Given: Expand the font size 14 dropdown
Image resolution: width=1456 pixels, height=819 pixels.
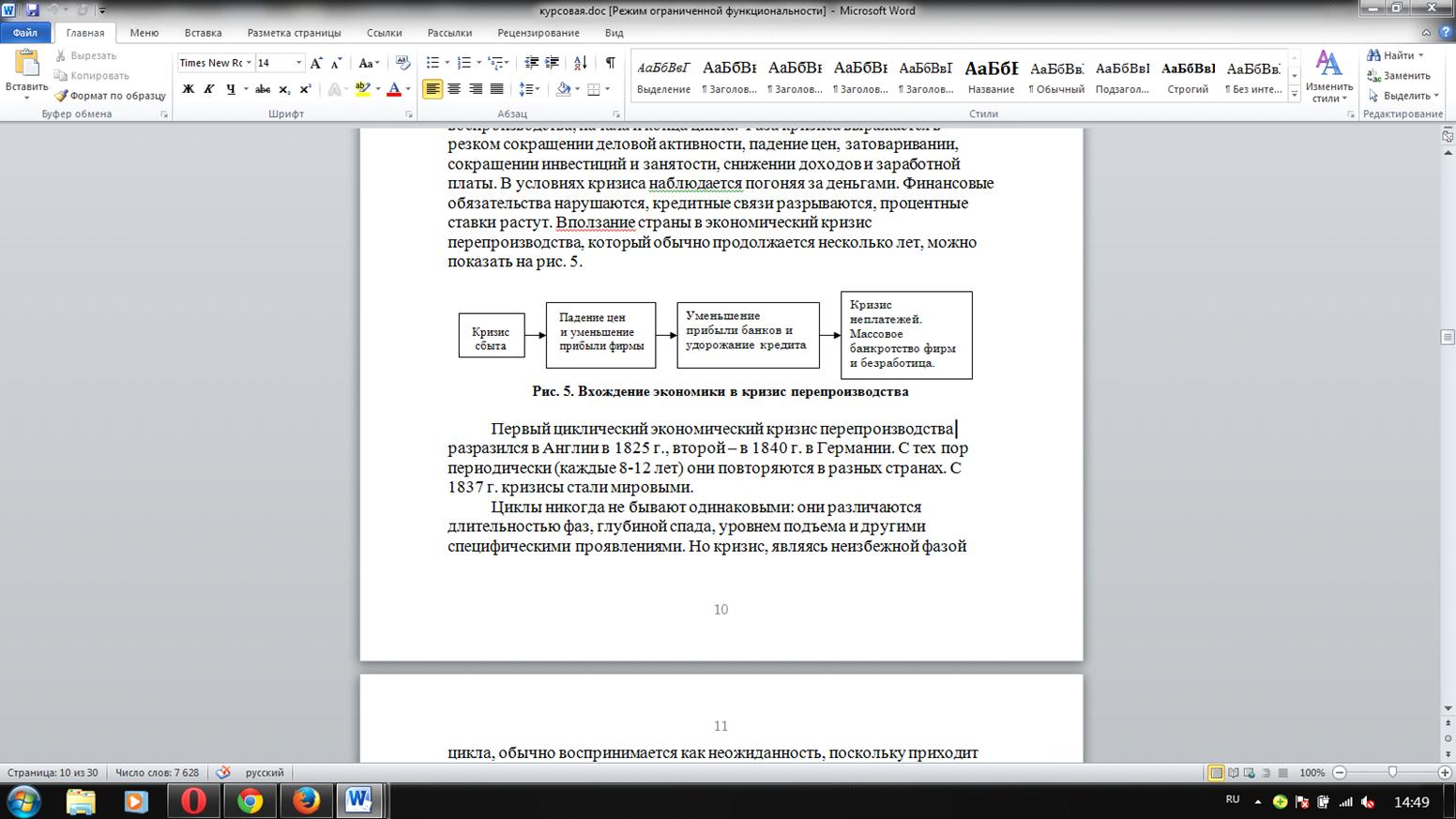Looking at the screenshot, I should click(x=298, y=63).
